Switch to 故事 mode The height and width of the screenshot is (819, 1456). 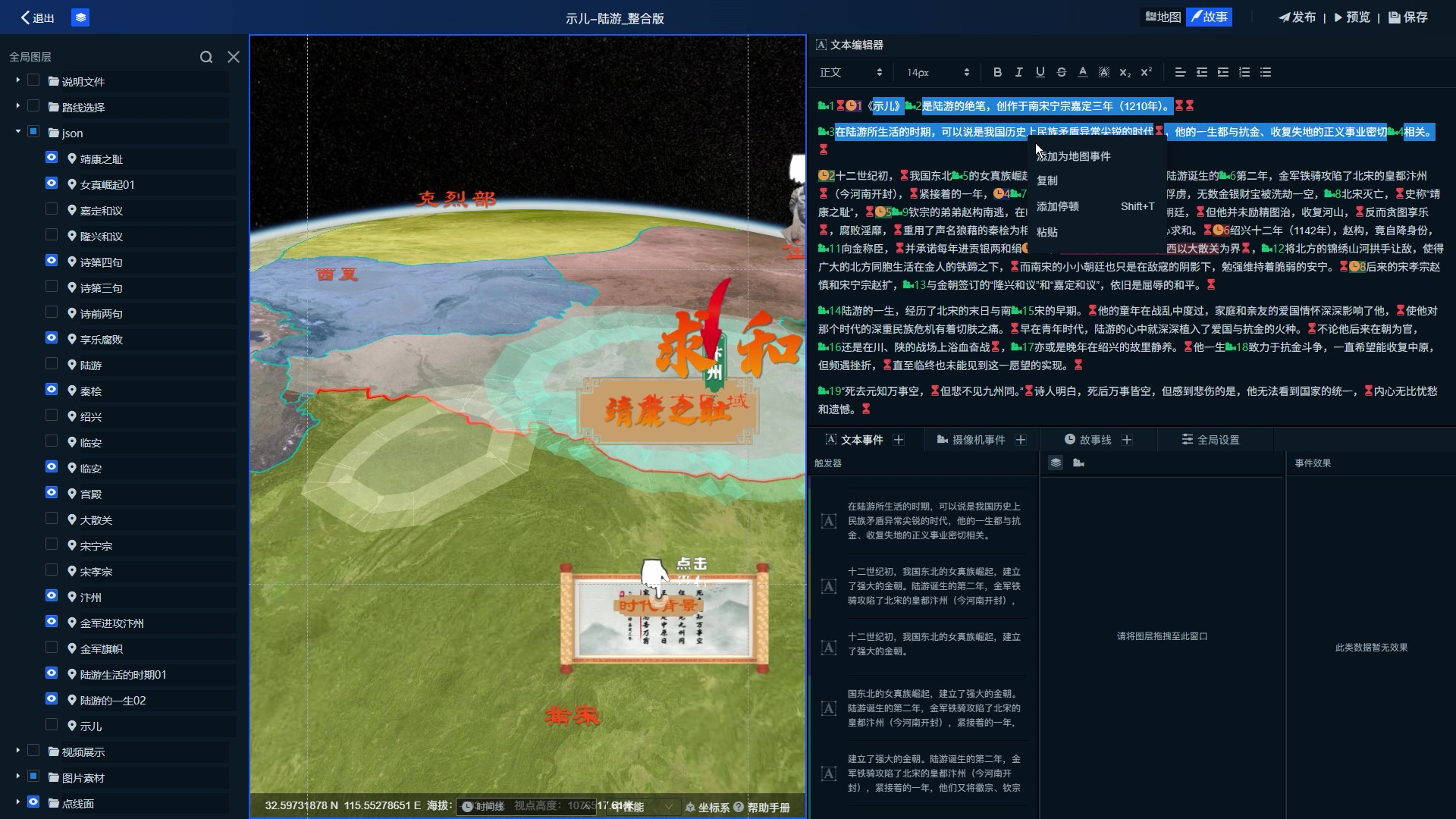[x=1209, y=17]
